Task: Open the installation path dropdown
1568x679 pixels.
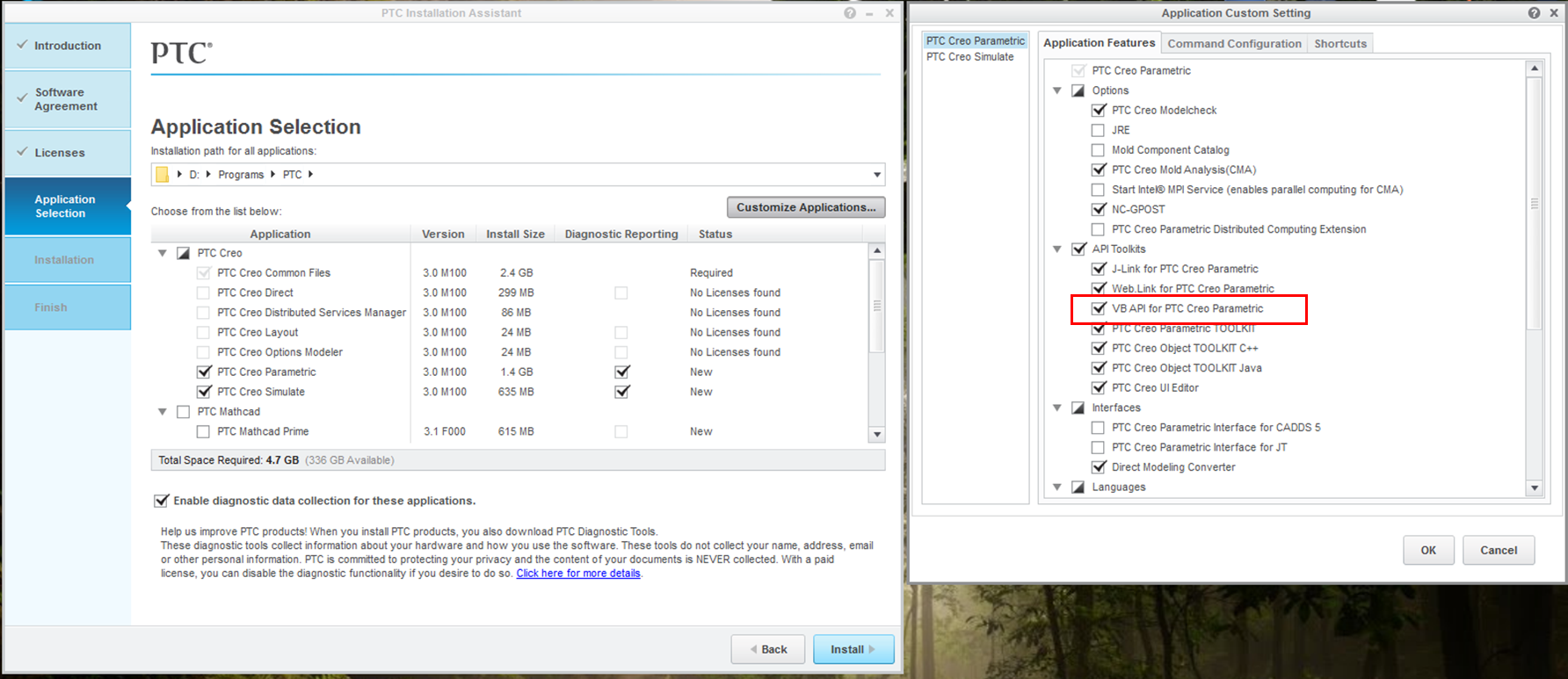Action: click(x=876, y=175)
